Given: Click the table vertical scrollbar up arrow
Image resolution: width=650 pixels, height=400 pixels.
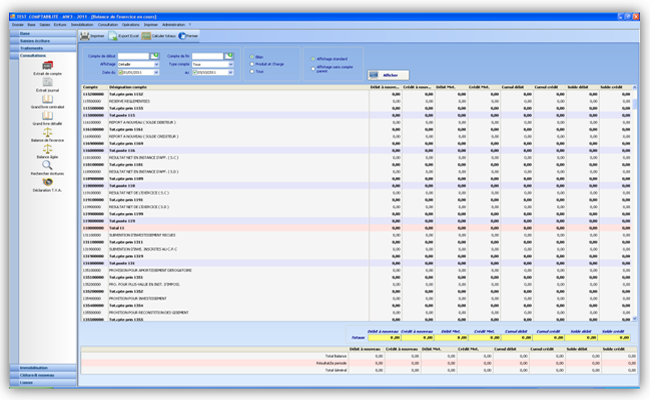Looking at the screenshot, I should (x=634, y=87).
